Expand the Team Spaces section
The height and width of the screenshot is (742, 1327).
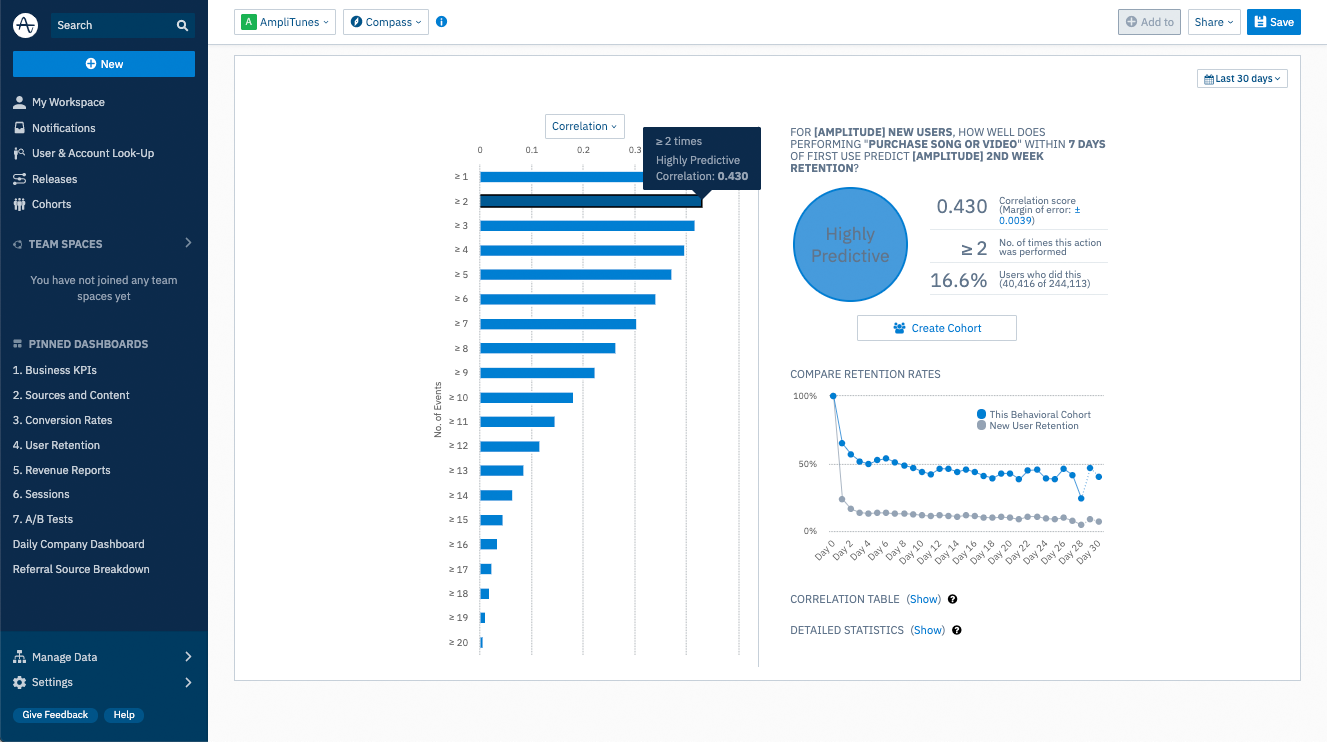[x=188, y=243]
